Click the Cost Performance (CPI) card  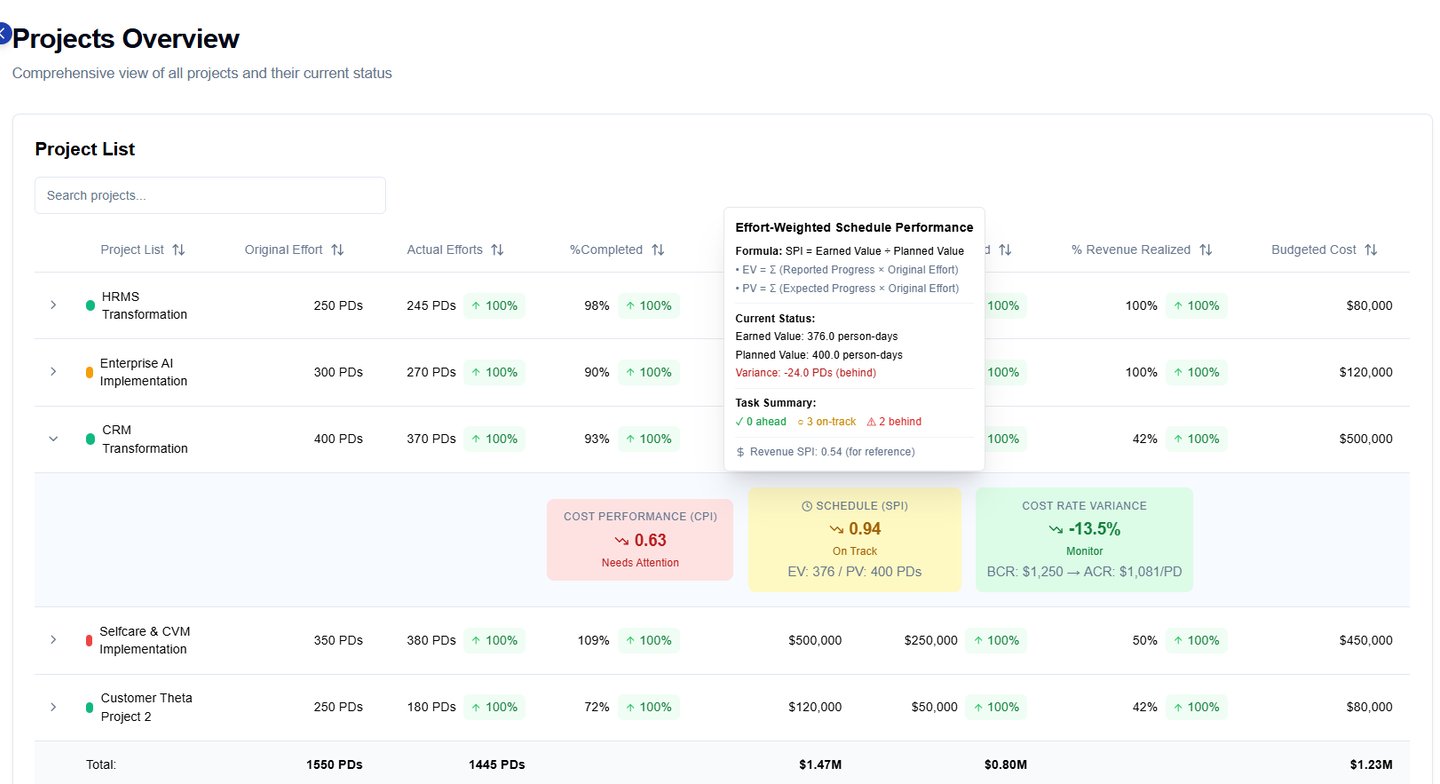point(640,540)
